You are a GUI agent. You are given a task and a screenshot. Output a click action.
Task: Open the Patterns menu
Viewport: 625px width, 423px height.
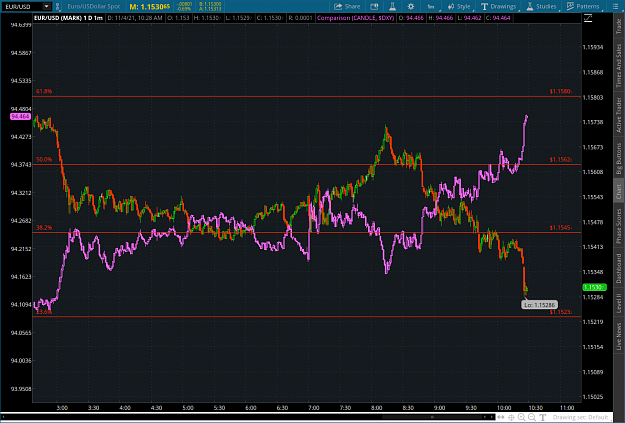[x=583, y=6]
